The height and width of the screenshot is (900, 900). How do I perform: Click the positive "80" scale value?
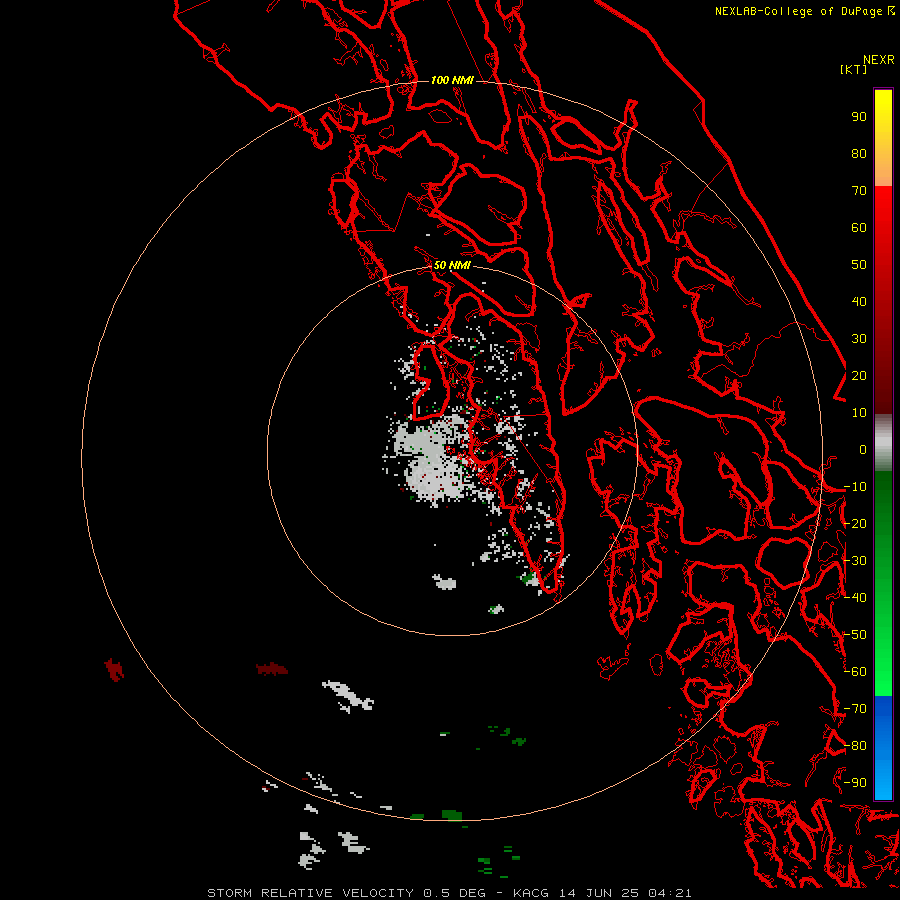point(859,153)
